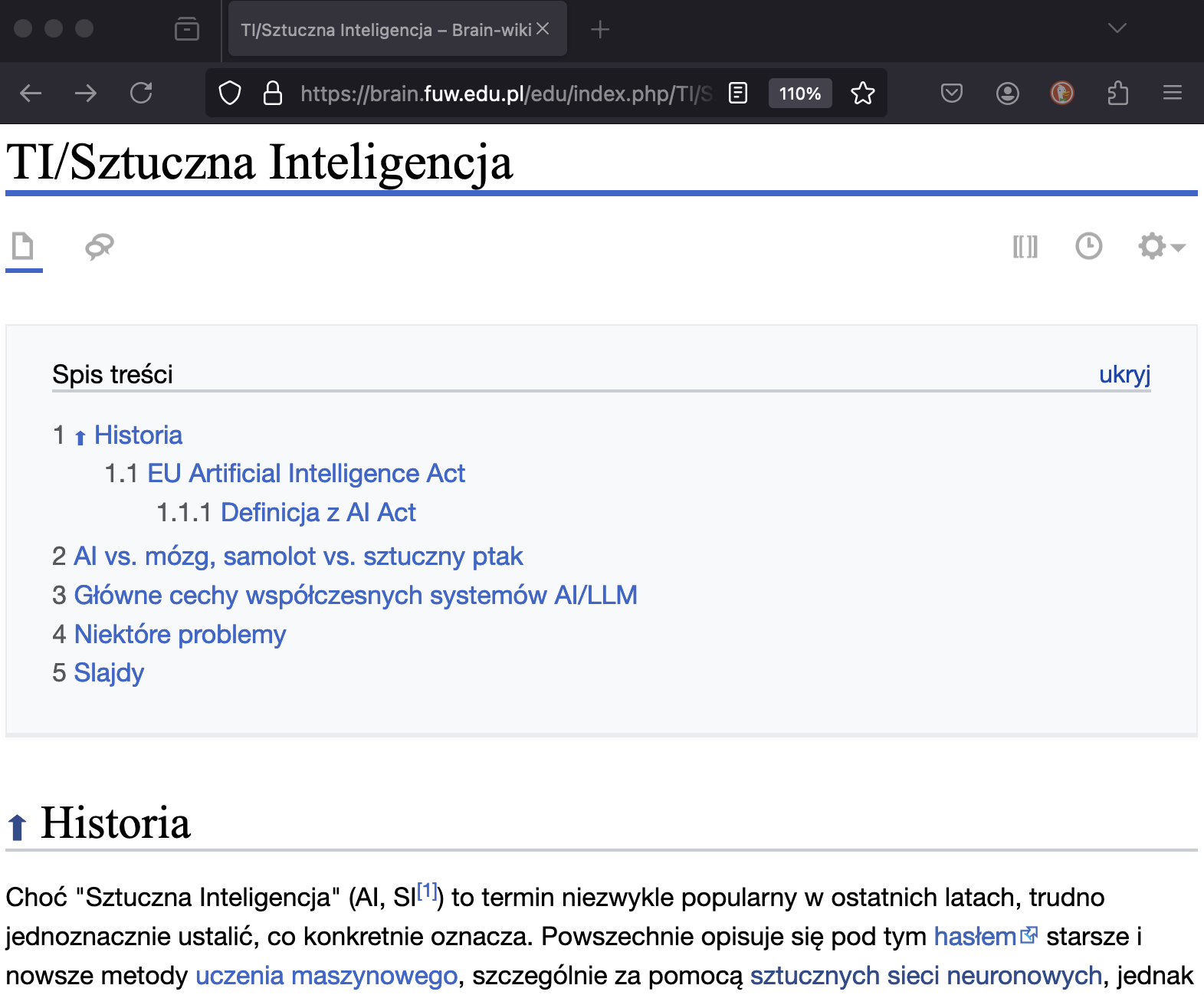Viewport: 1204px width, 995px height.
Task: Open the discussion speech bubbles icon
Action: tap(100, 247)
